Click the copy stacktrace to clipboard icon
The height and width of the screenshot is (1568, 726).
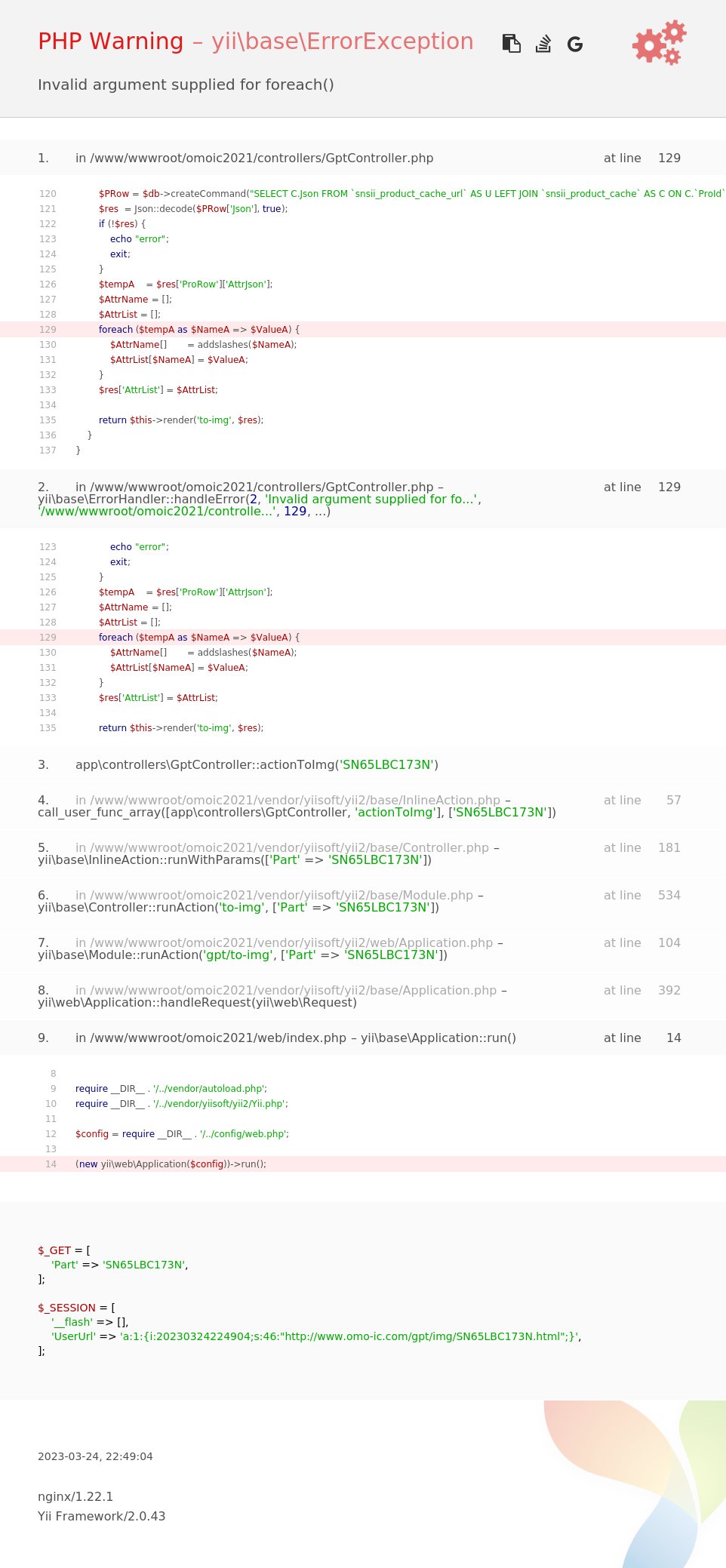click(x=511, y=44)
